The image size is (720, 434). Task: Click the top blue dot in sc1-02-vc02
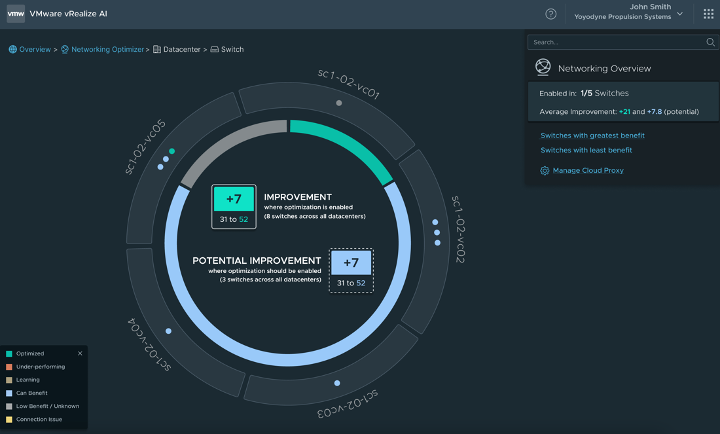coord(435,222)
